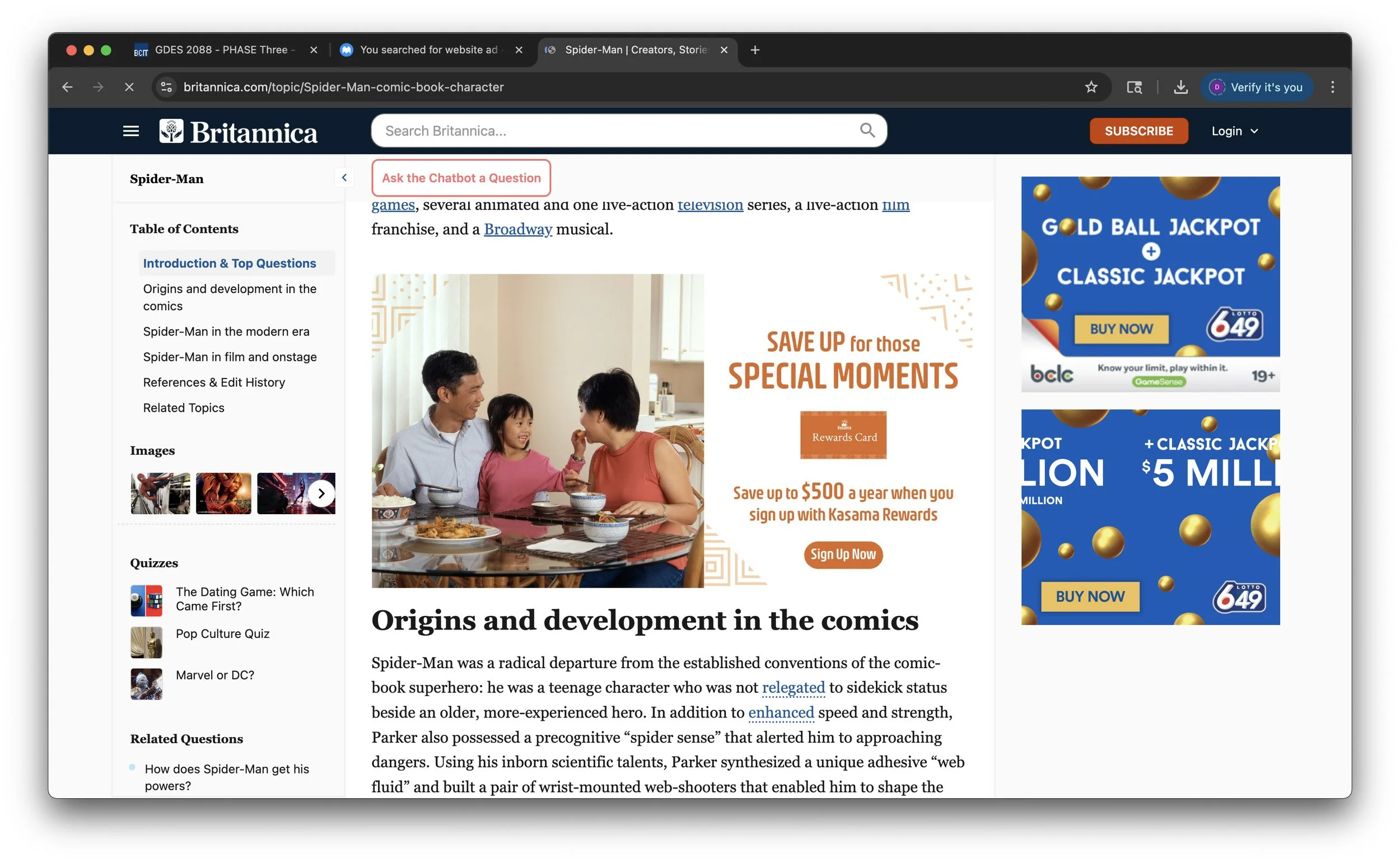
Task: Click the site information icon in address bar
Action: point(166,87)
